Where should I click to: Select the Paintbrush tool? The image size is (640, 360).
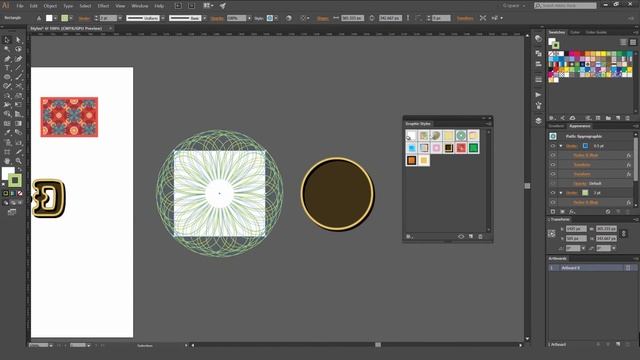click(18, 77)
